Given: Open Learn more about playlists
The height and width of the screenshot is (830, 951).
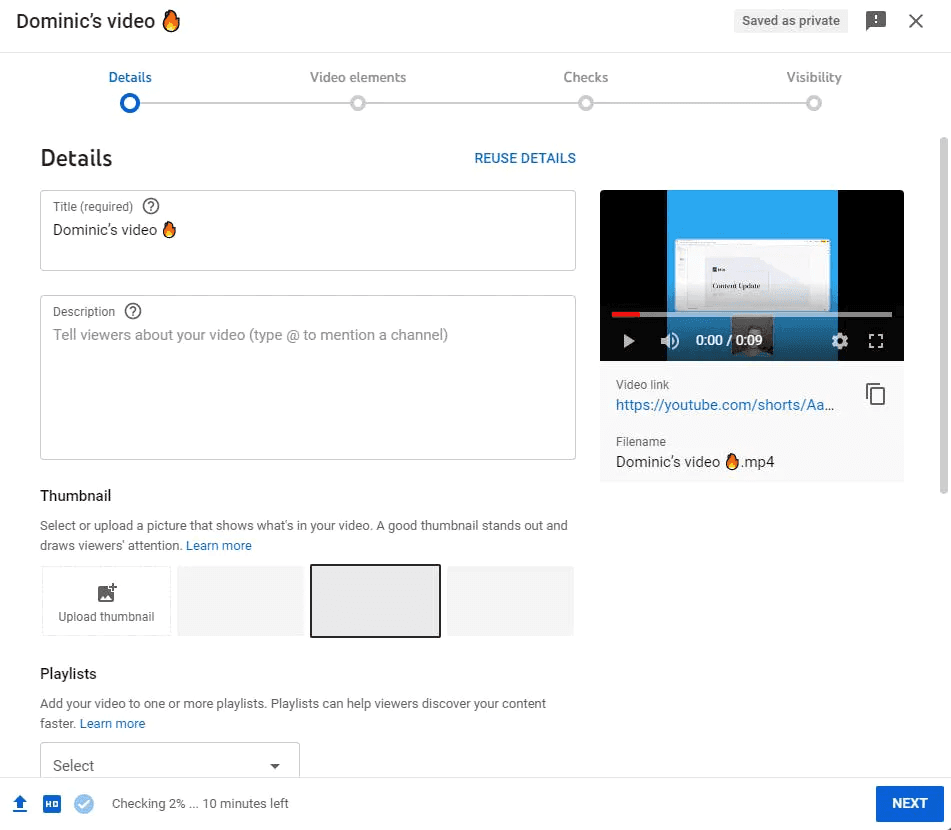Looking at the screenshot, I should click(112, 723).
